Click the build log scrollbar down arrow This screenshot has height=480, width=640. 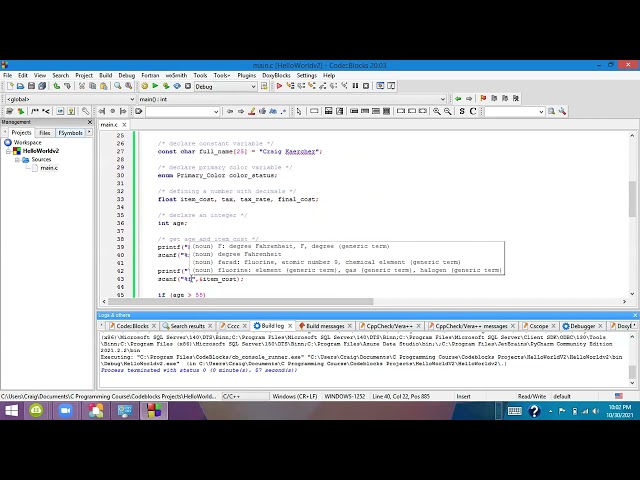(632, 383)
